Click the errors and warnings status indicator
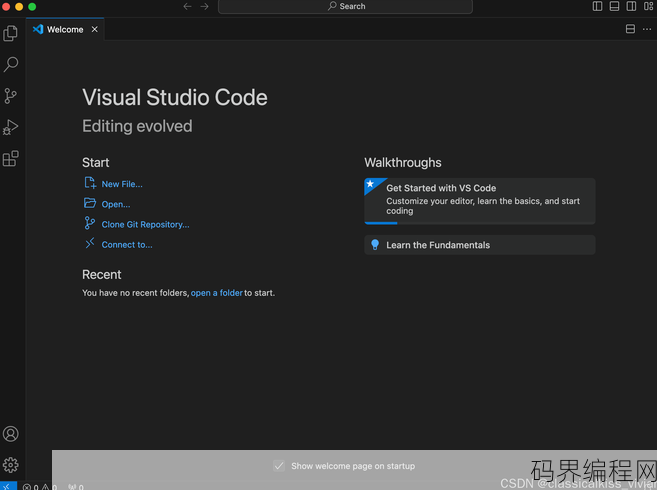 click(x=40, y=487)
